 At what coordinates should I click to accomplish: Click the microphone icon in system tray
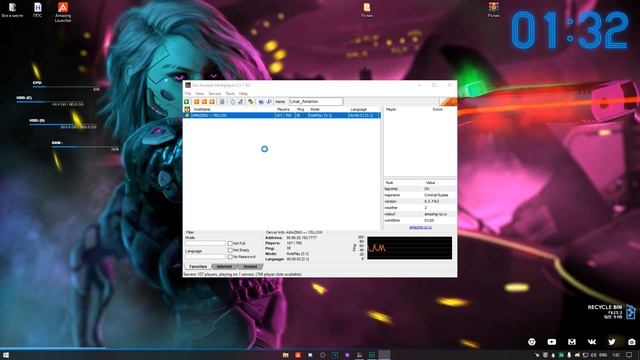click(x=569, y=355)
